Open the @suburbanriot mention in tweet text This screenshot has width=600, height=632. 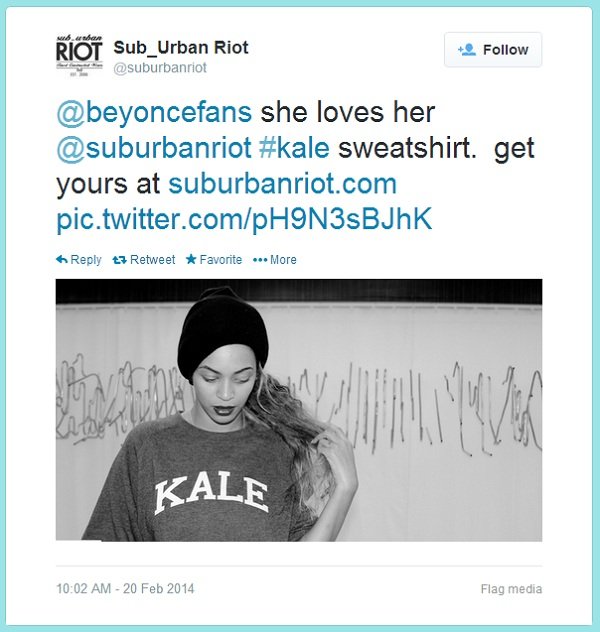pos(154,148)
